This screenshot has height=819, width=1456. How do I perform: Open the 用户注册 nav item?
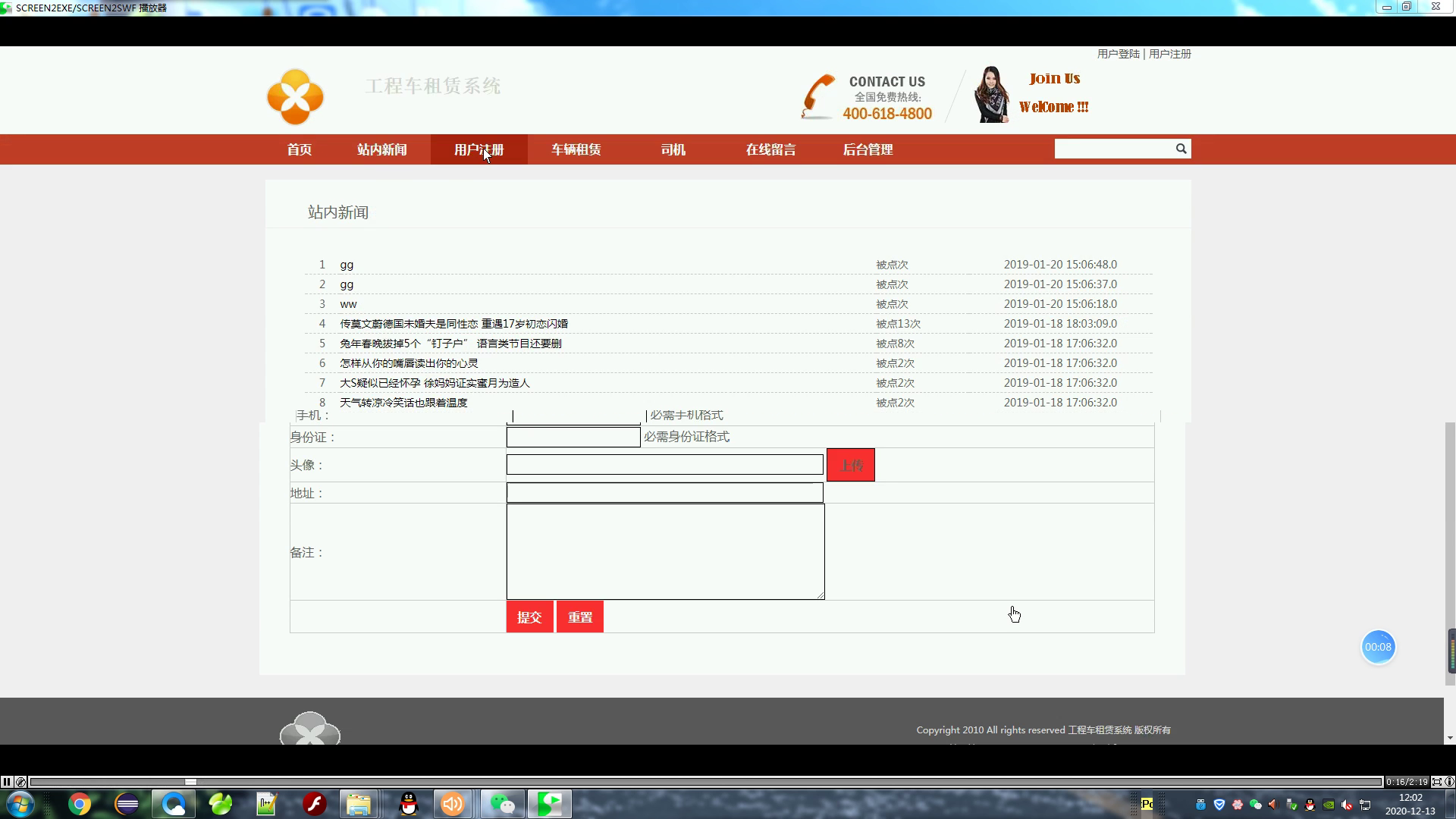(x=479, y=149)
